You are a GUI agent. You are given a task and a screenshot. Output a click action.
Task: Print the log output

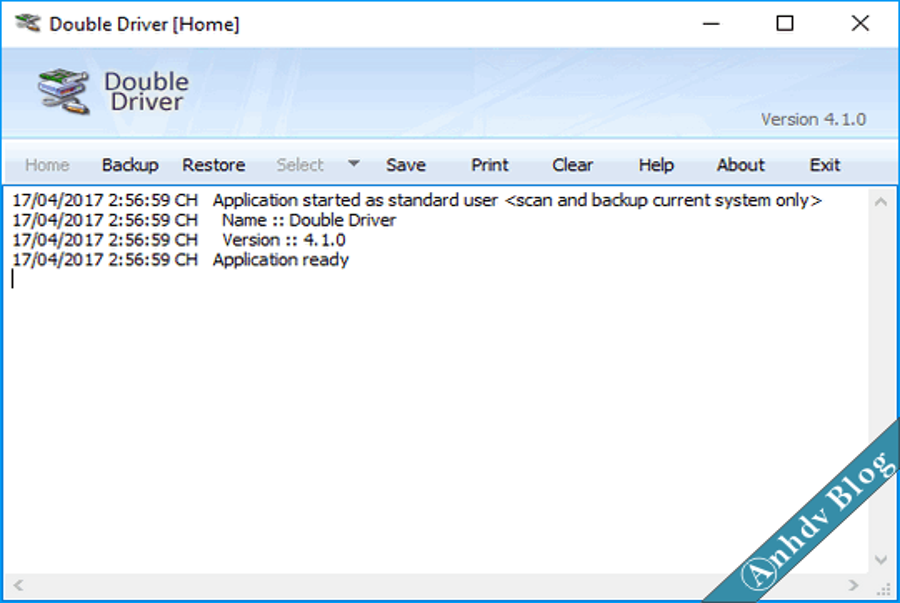point(490,165)
